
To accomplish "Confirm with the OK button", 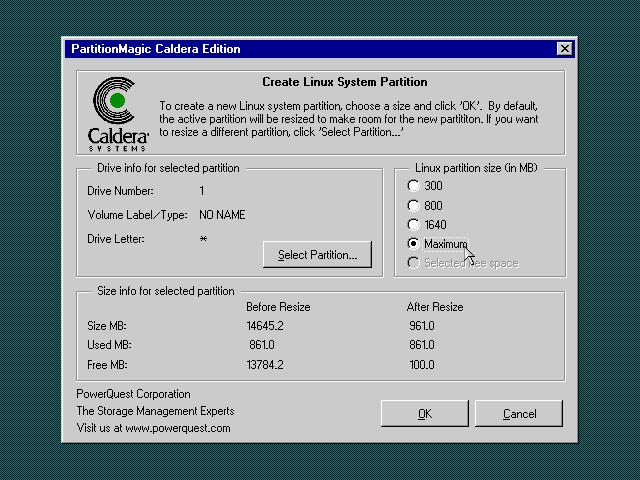I will pos(424,413).
